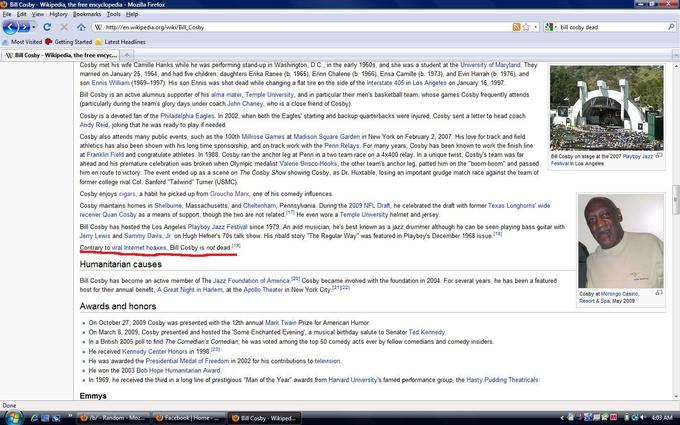Open the back/forward history dropdown arrow
The height and width of the screenshot is (425, 680).
(x=33, y=27)
